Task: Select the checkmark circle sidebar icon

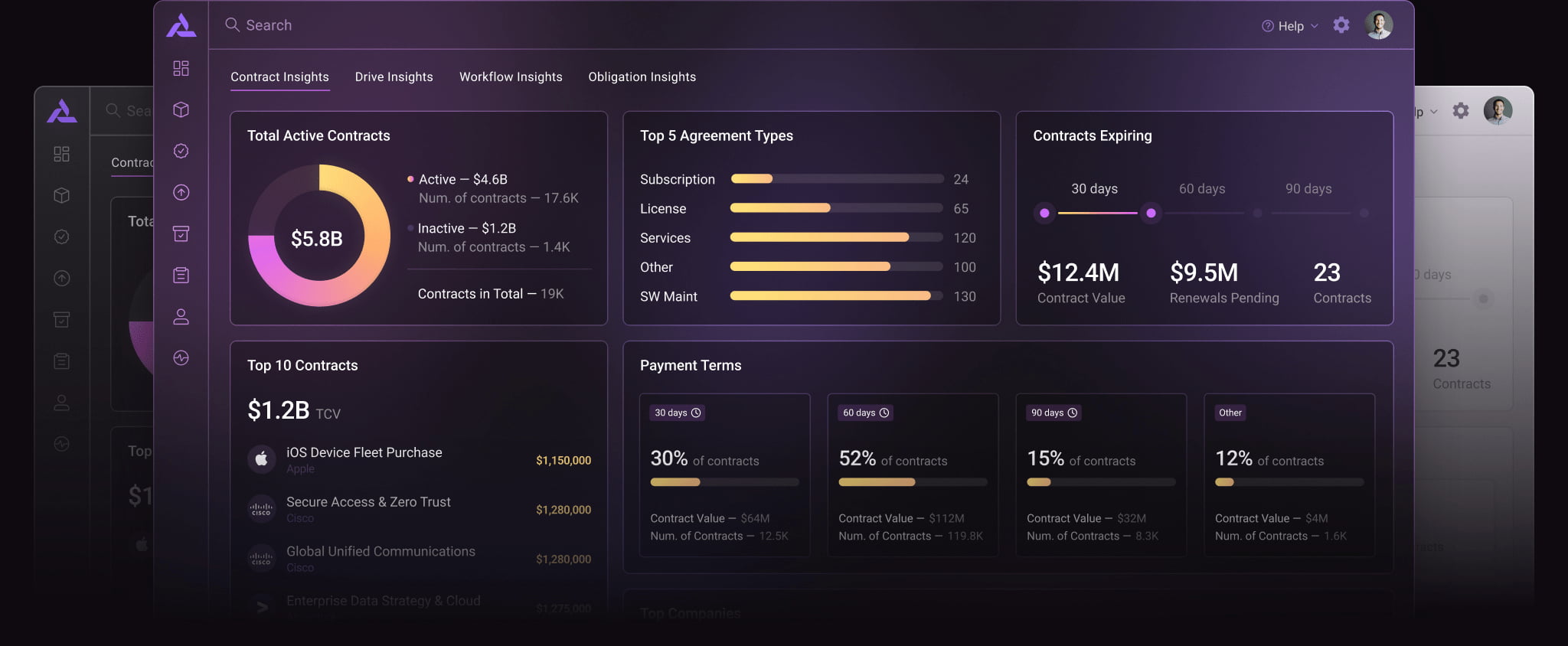Action: click(x=181, y=152)
